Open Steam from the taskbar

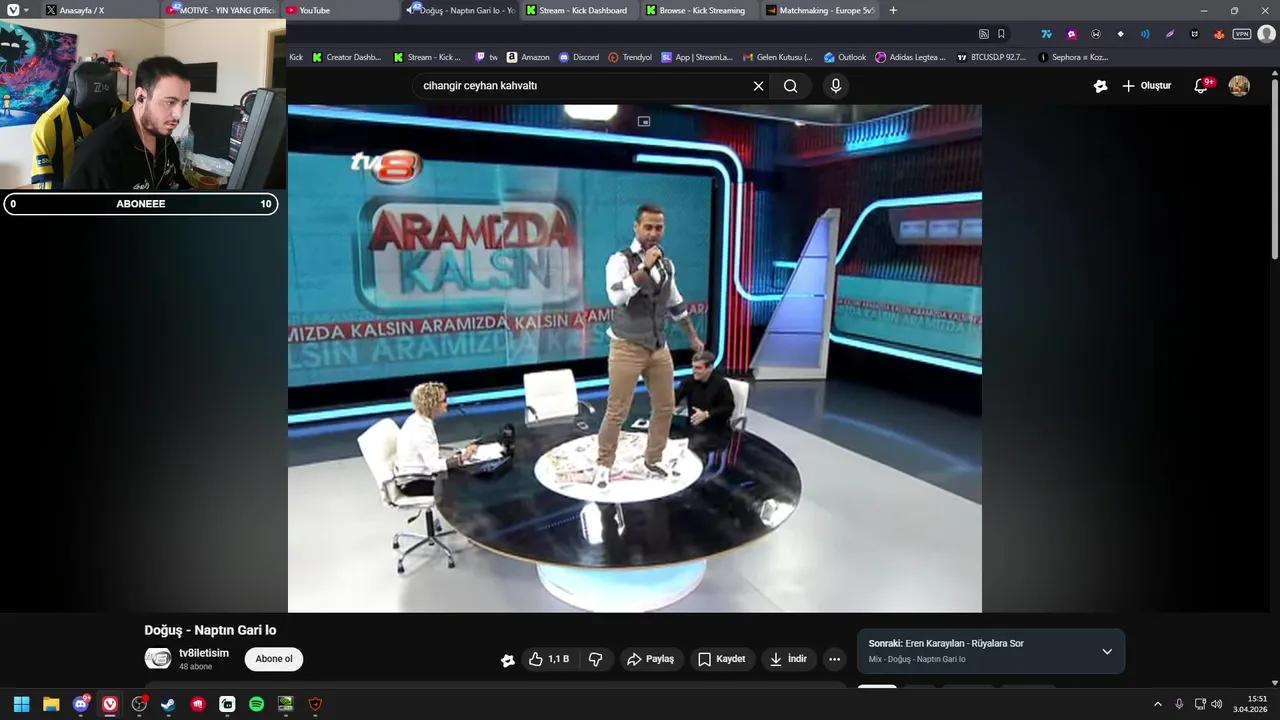168,704
